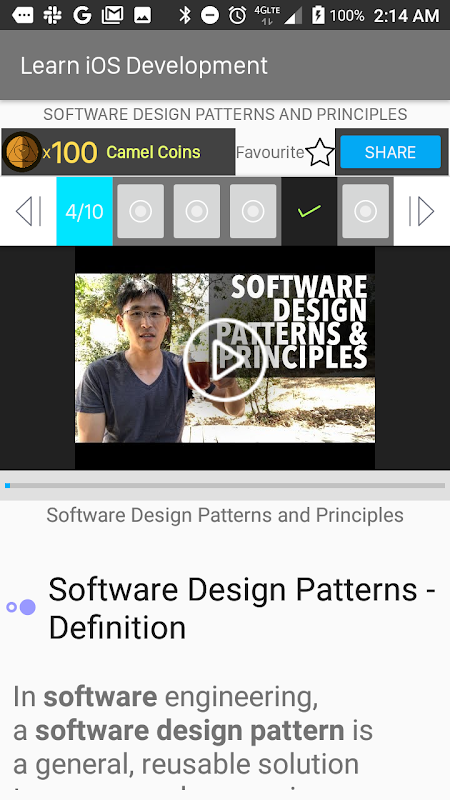
Task: Tap the SOFTWARE DESIGN PATTERNS AND PRINCIPLES header
Action: coord(225,114)
